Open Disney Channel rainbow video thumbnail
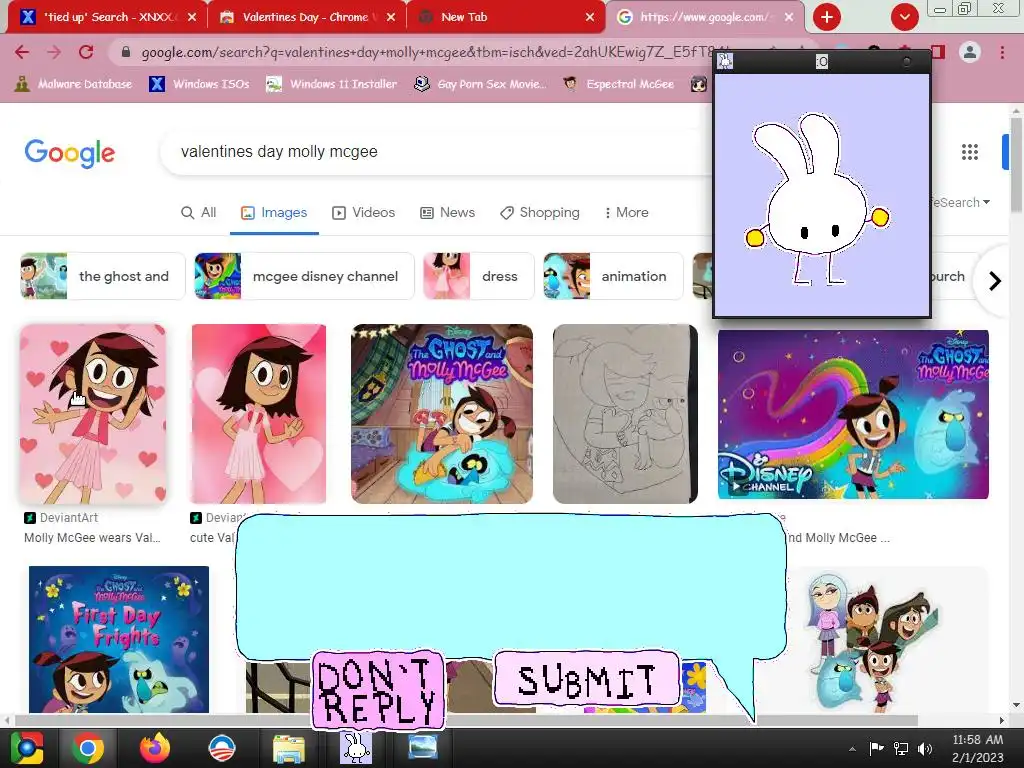 [853, 414]
